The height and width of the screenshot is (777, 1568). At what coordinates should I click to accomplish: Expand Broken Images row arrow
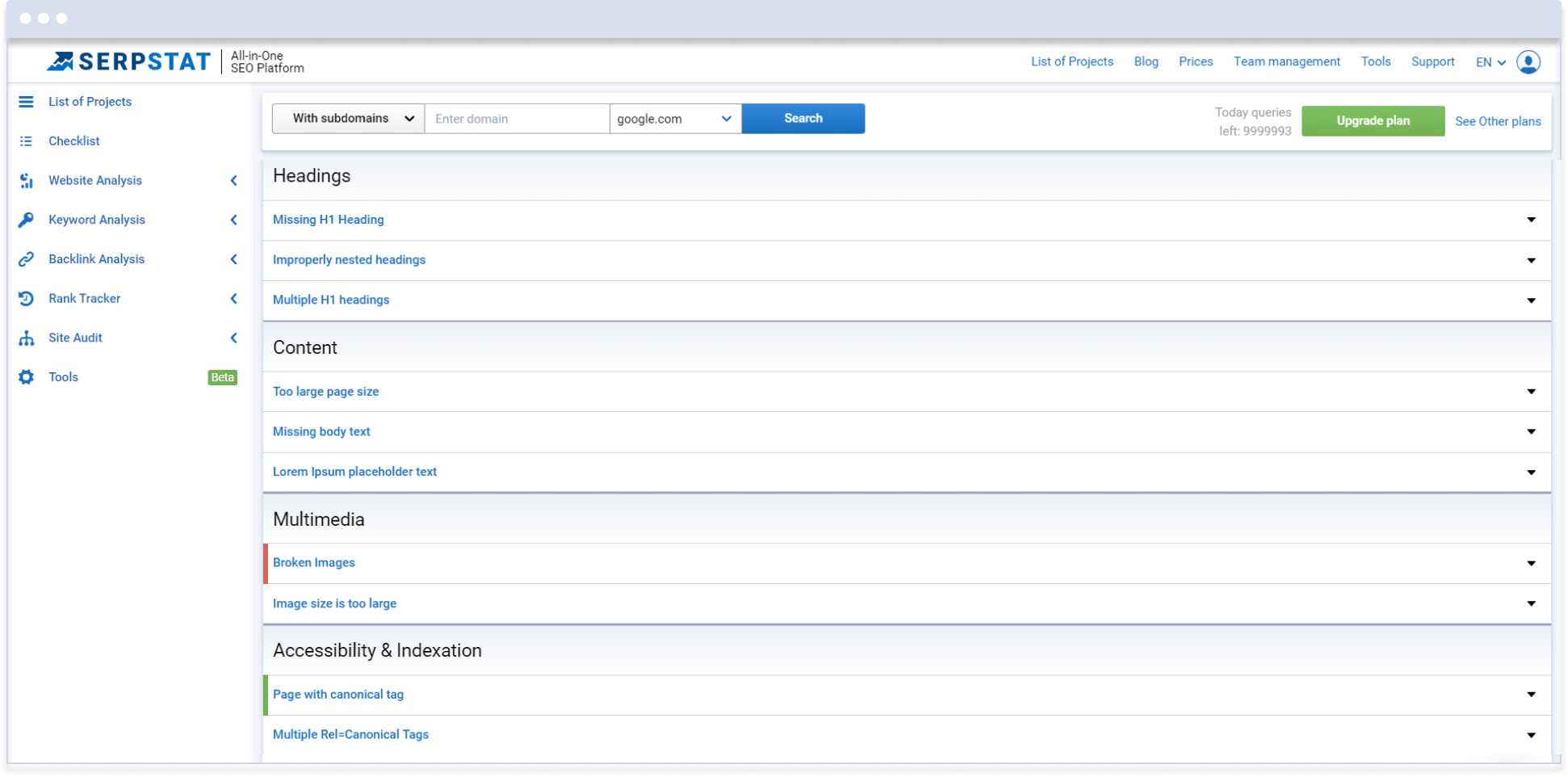pyautogui.click(x=1531, y=564)
